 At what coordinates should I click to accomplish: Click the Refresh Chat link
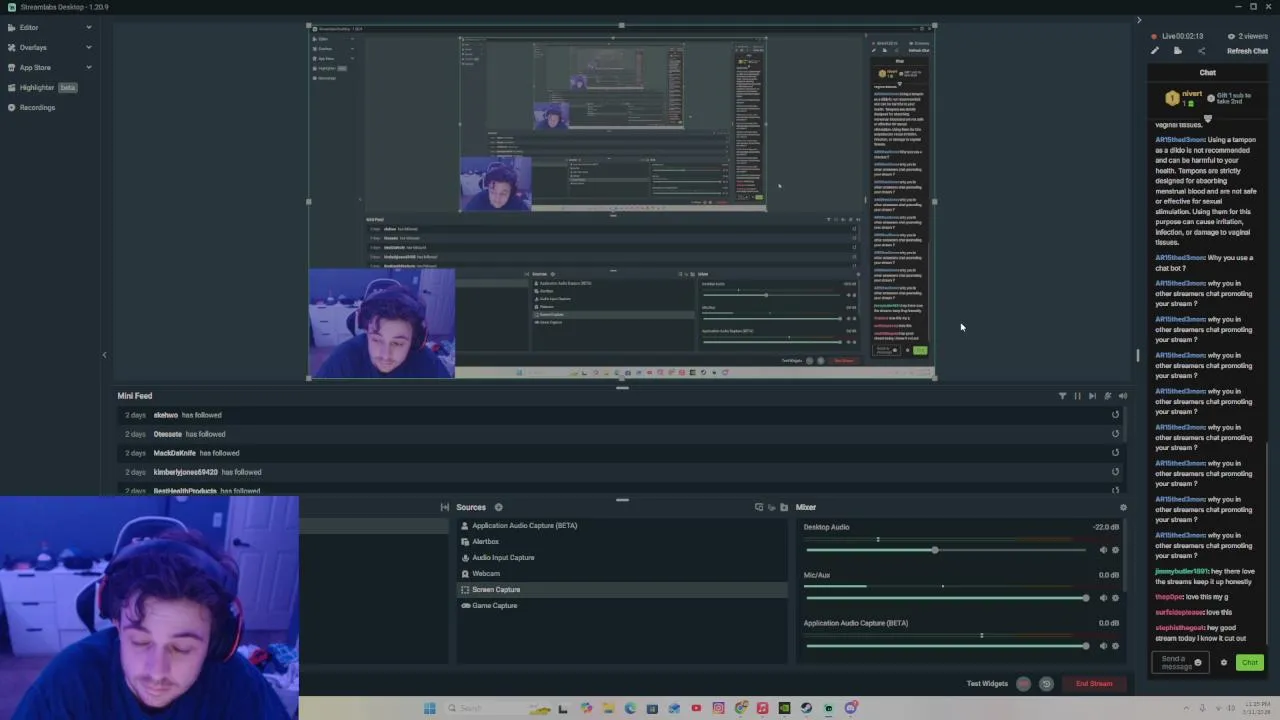pyautogui.click(x=1247, y=51)
